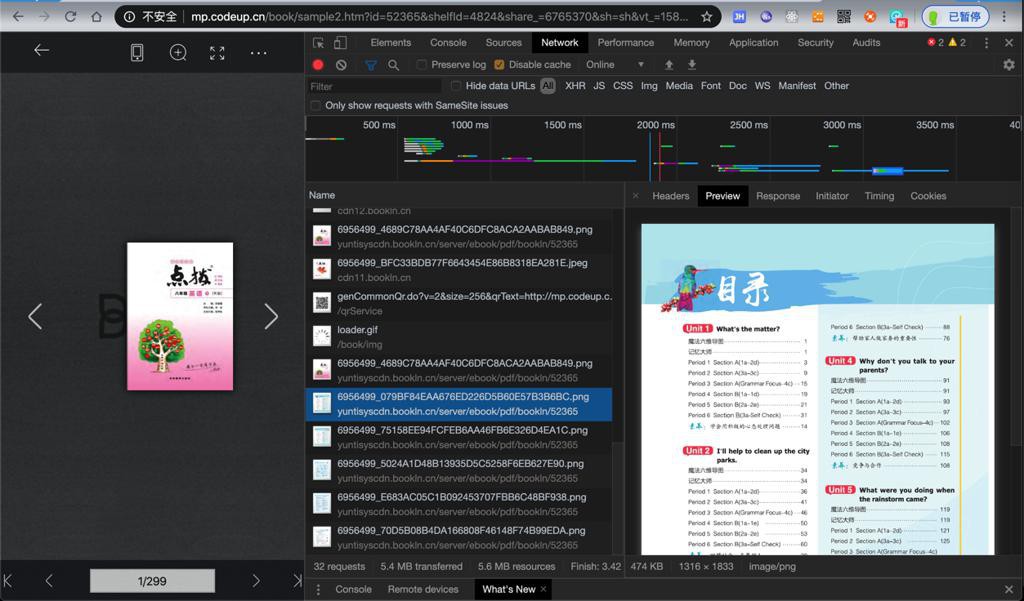1024x601 pixels.
Task: Jump to first page in bottom bar
Action: tap(8, 580)
